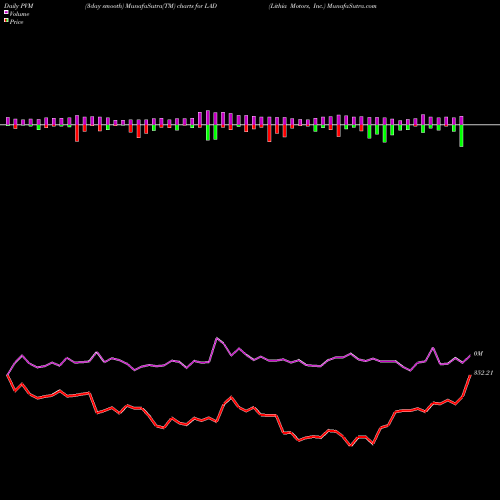Click the '332.21' price value label
Image resolution: width=500 pixels, height=500 pixels.
pos(483,373)
